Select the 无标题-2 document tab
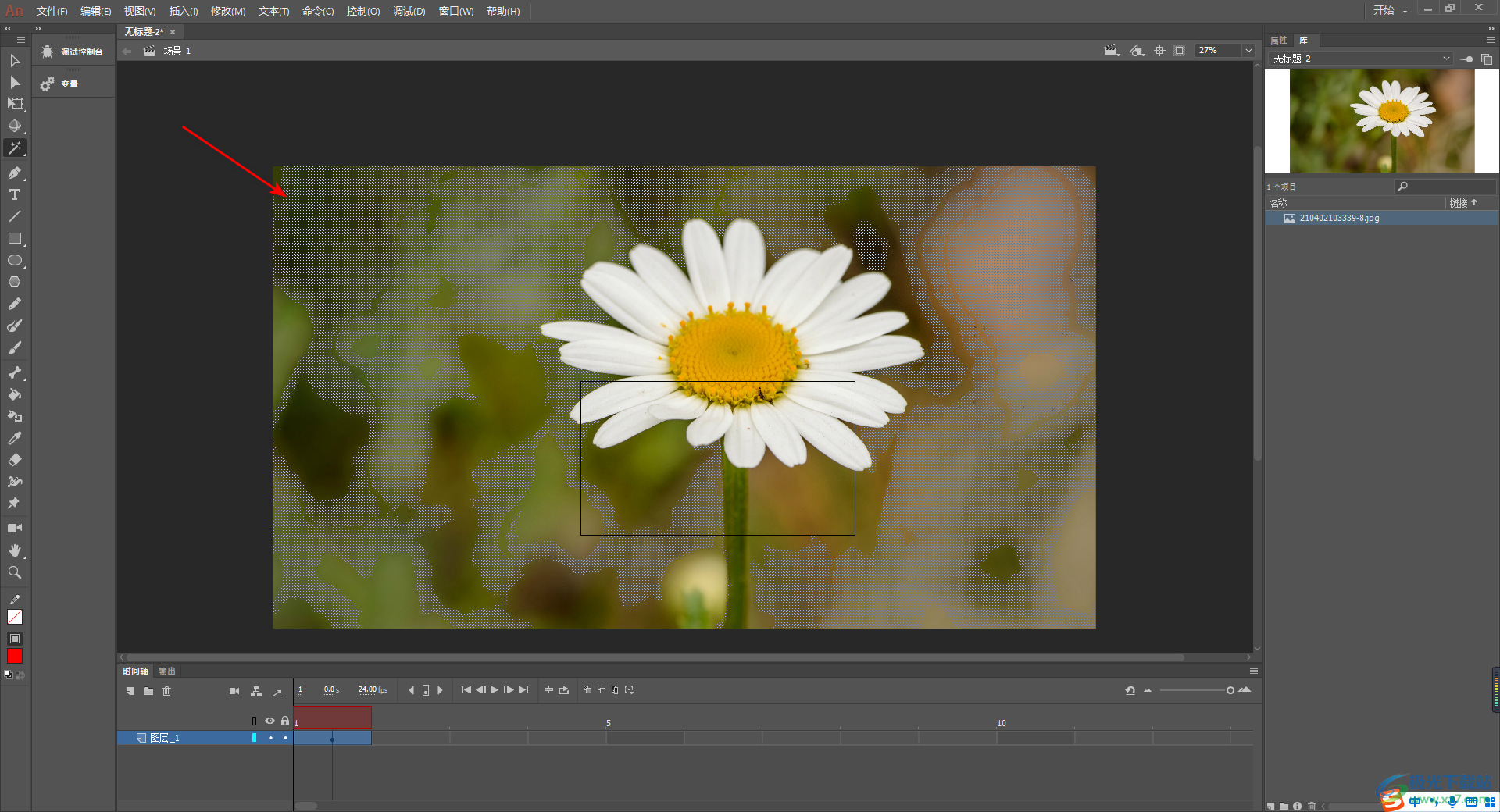The width and height of the screenshot is (1500, 812). click(144, 32)
